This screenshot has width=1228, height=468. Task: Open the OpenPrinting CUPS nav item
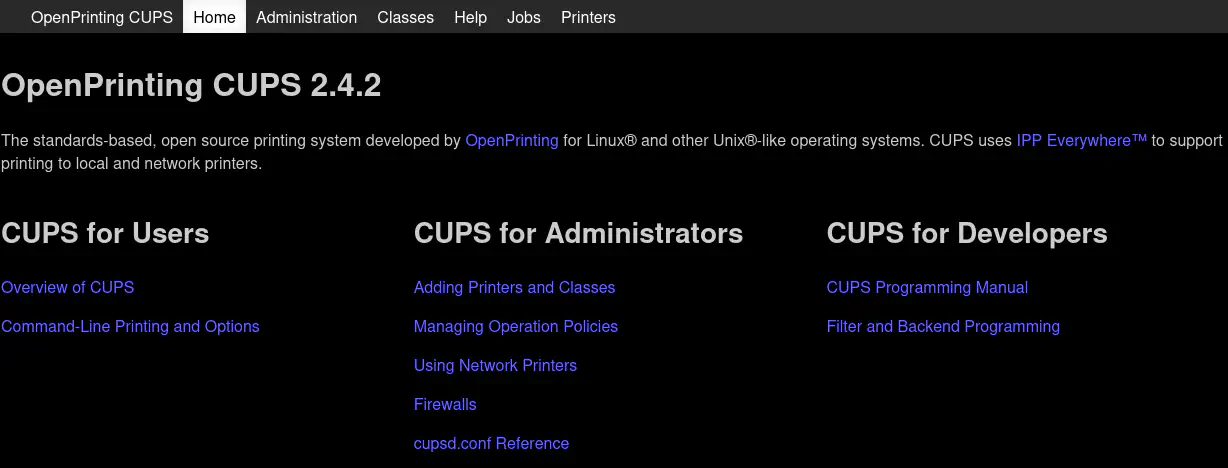tap(101, 17)
